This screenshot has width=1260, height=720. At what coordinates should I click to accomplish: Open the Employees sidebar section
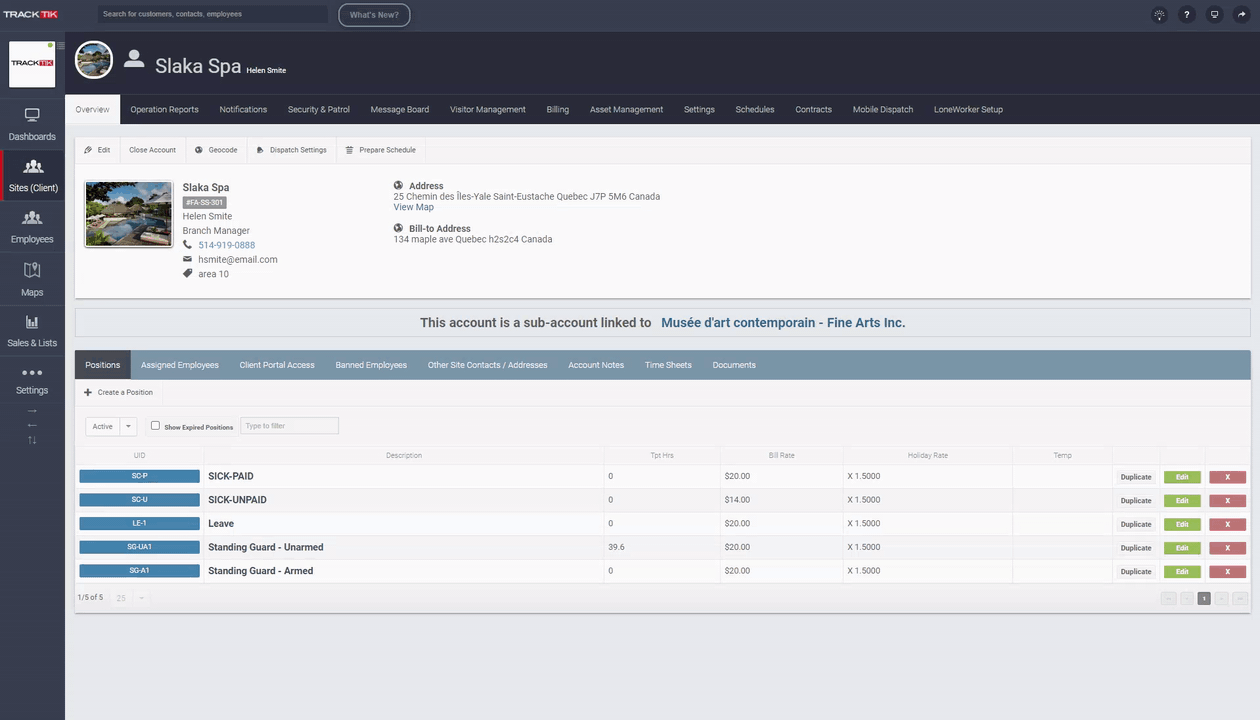tap(32, 228)
